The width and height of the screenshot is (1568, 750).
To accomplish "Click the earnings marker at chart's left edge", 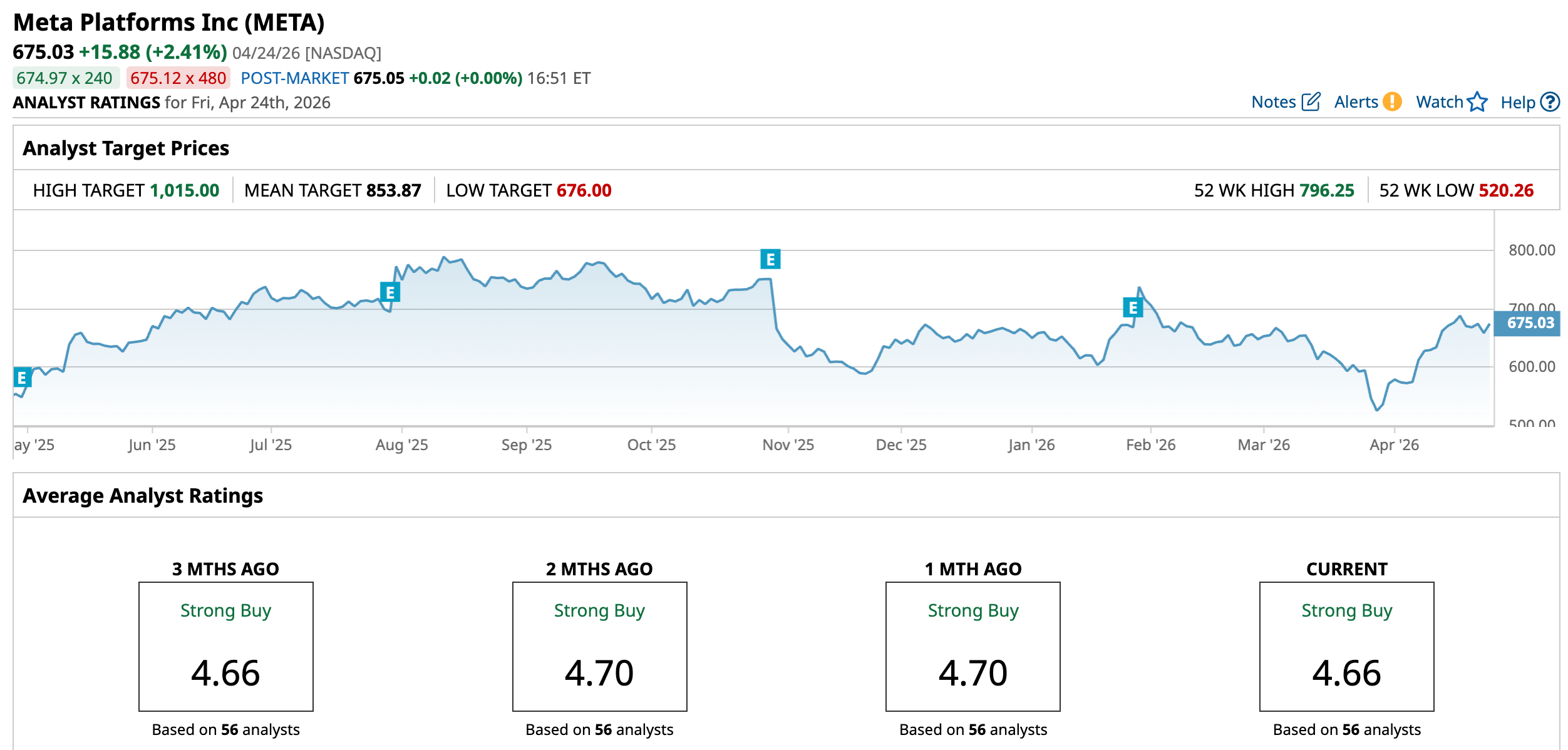I will pyautogui.click(x=22, y=378).
